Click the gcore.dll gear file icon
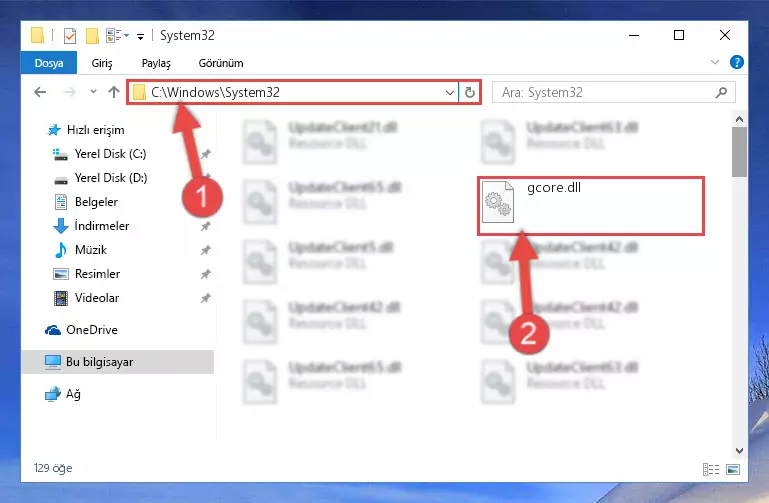 point(498,201)
